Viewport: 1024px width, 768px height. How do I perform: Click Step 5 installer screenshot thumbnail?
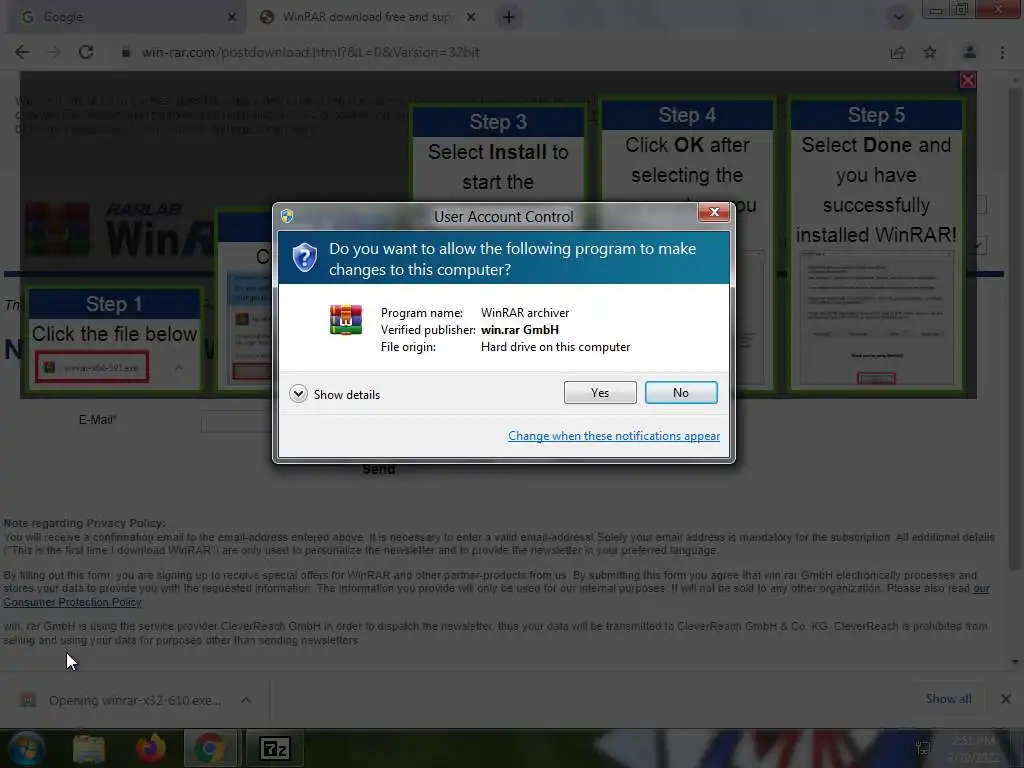click(876, 317)
